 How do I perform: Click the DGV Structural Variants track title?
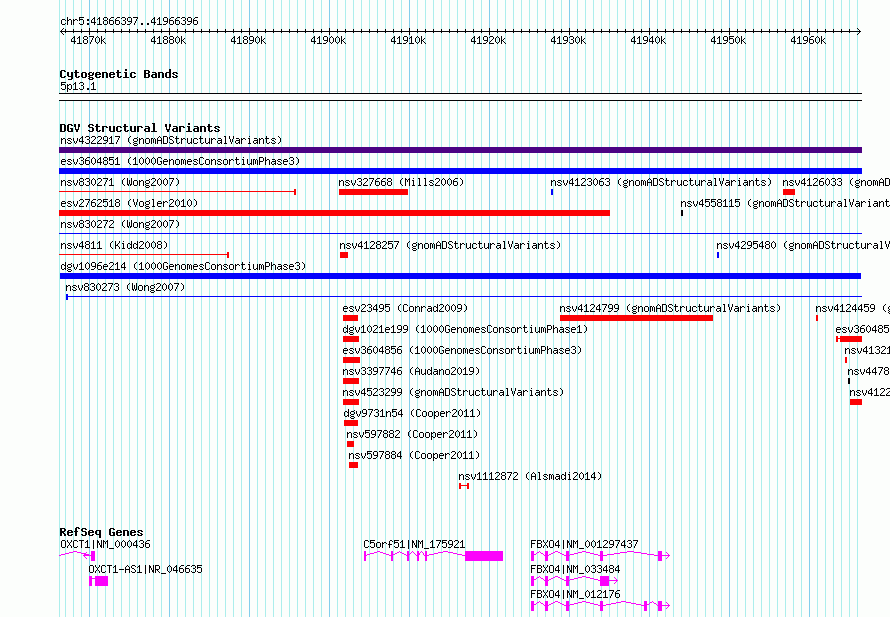click(140, 128)
